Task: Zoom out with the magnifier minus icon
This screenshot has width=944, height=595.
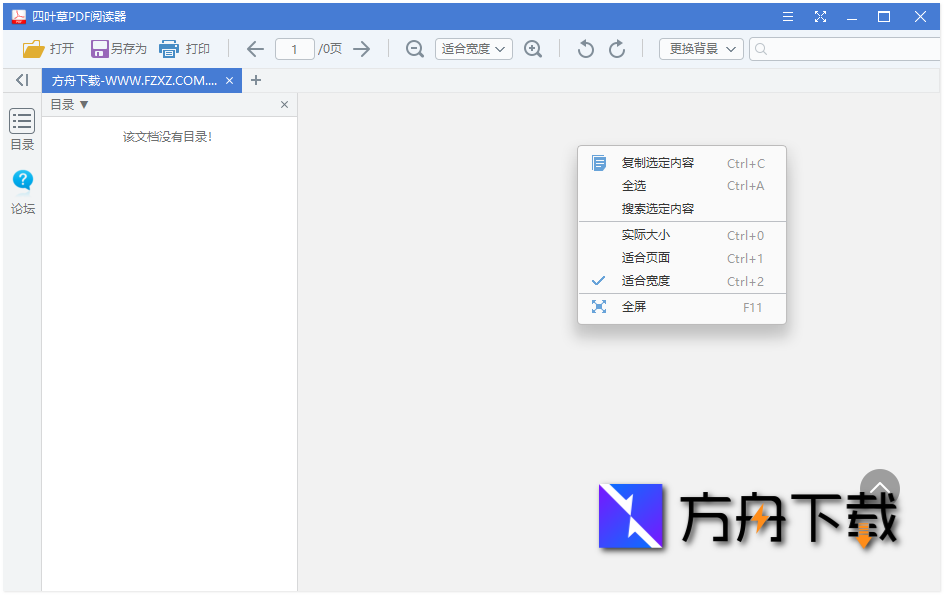Action: tap(414, 48)
